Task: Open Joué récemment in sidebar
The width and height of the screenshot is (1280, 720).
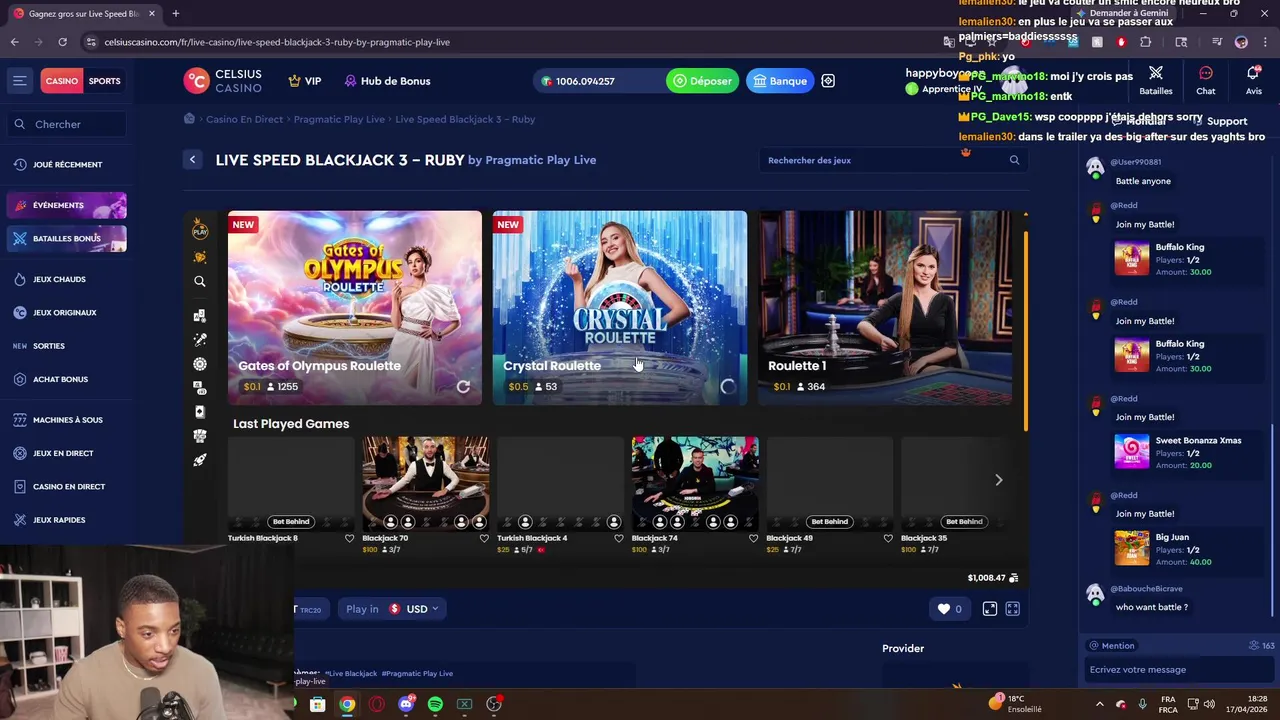Action: [67, 164]
